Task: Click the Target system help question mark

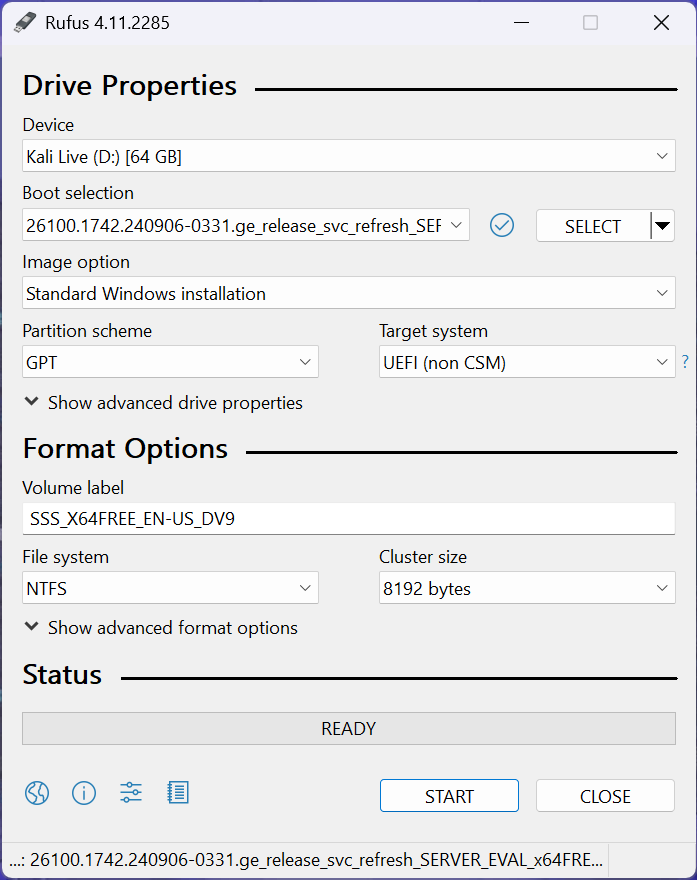Action: (x=685, y=362)
